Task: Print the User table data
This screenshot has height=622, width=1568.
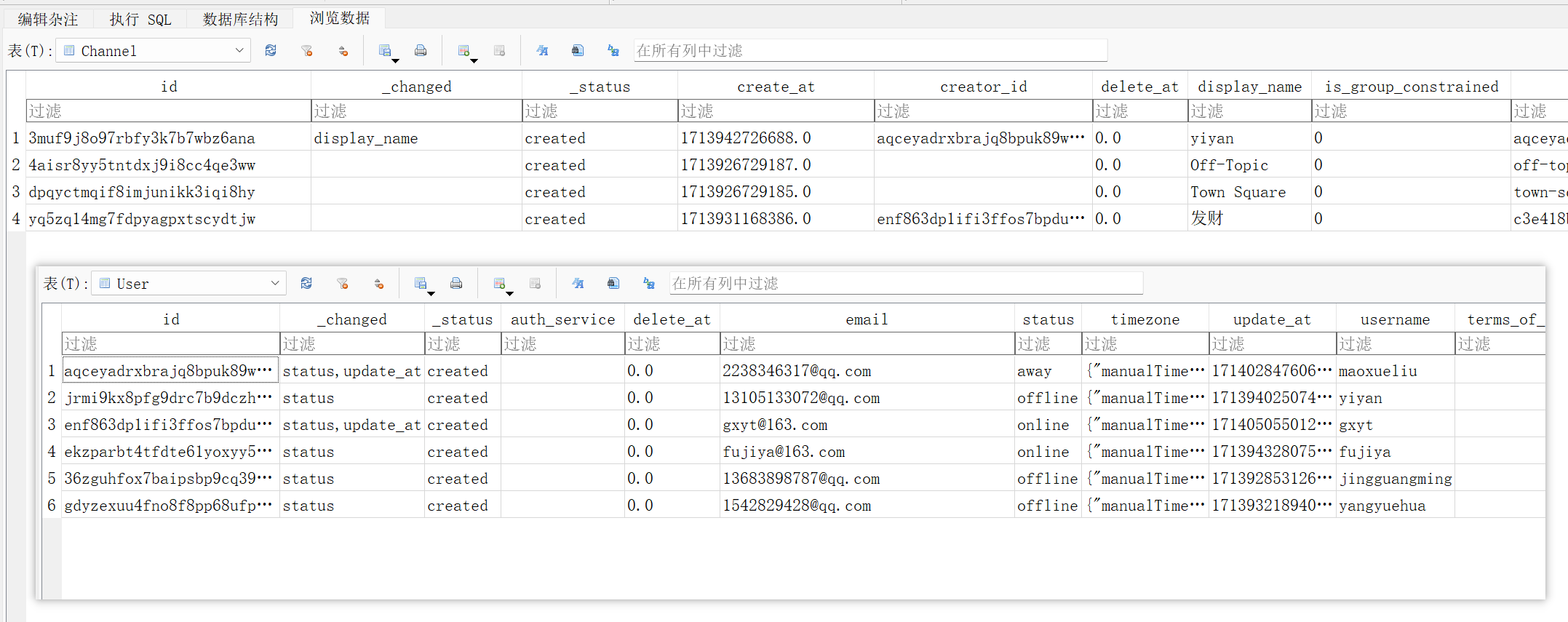Action: 456,283
